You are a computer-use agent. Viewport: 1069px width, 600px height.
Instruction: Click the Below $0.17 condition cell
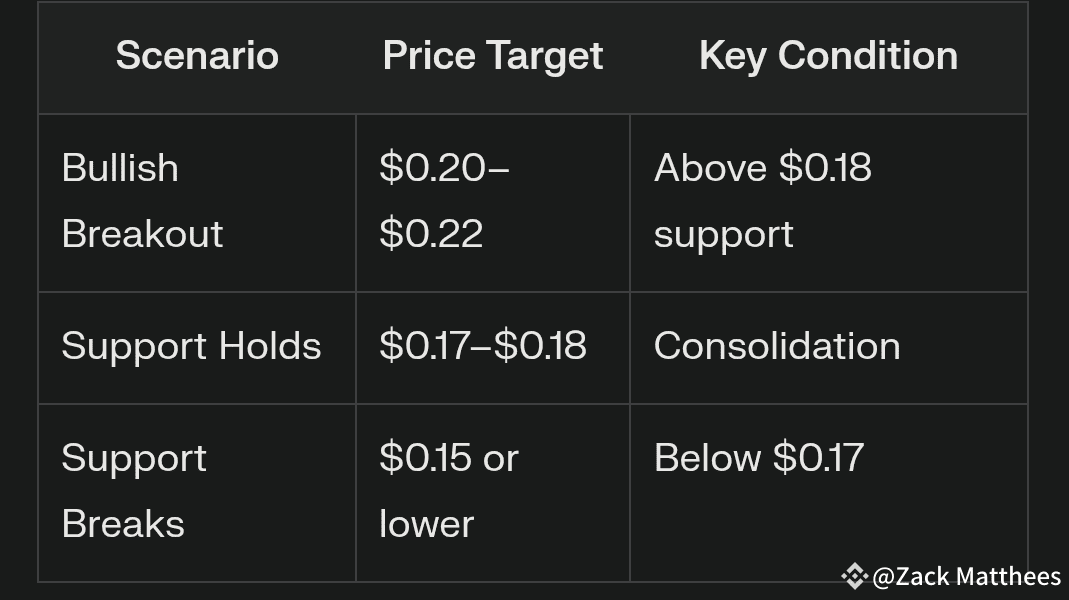(758, 459)
